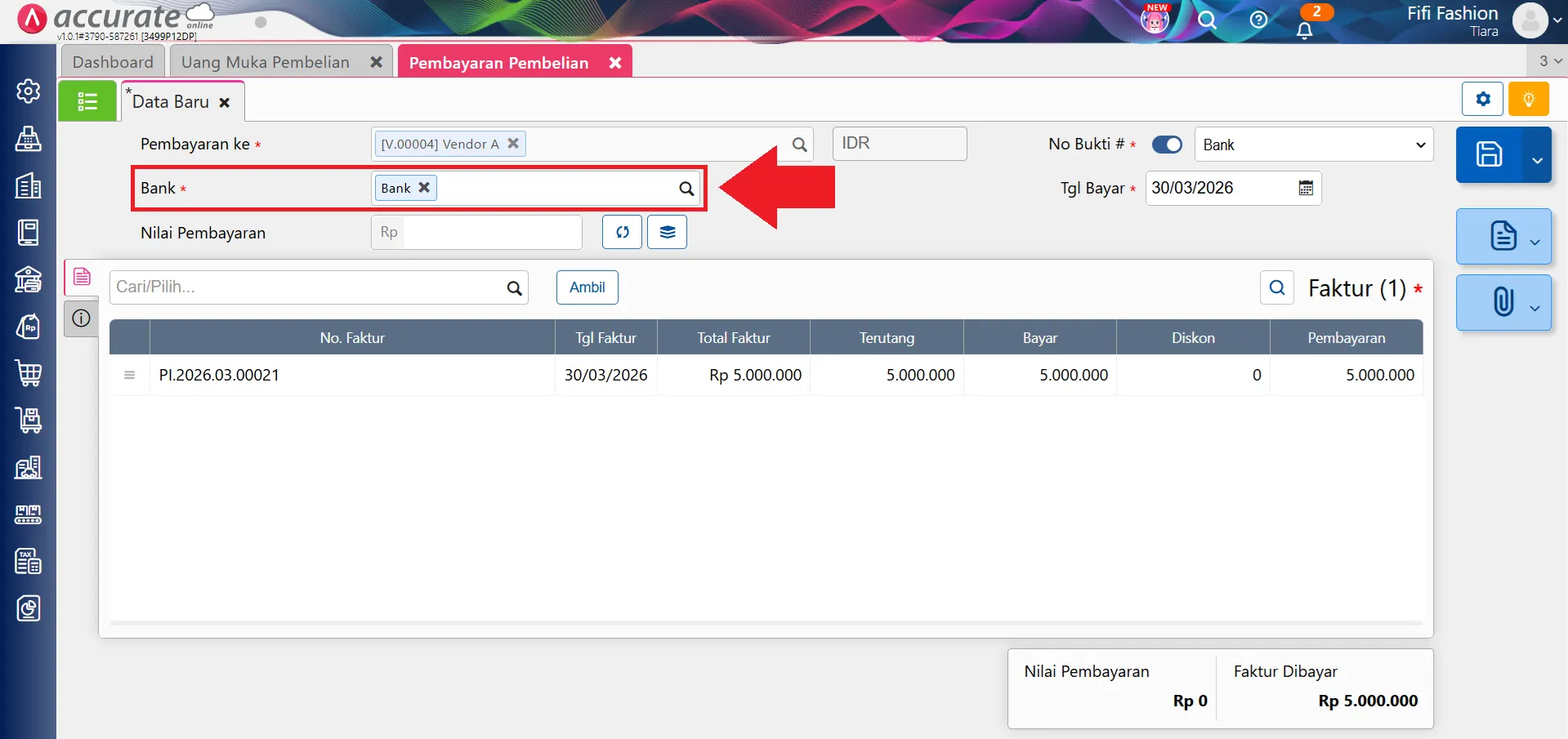The width and height of the screenshot is (1568, 739).
Task: Click the shopping cart icon in sidebar
Action: click(29, 373)
